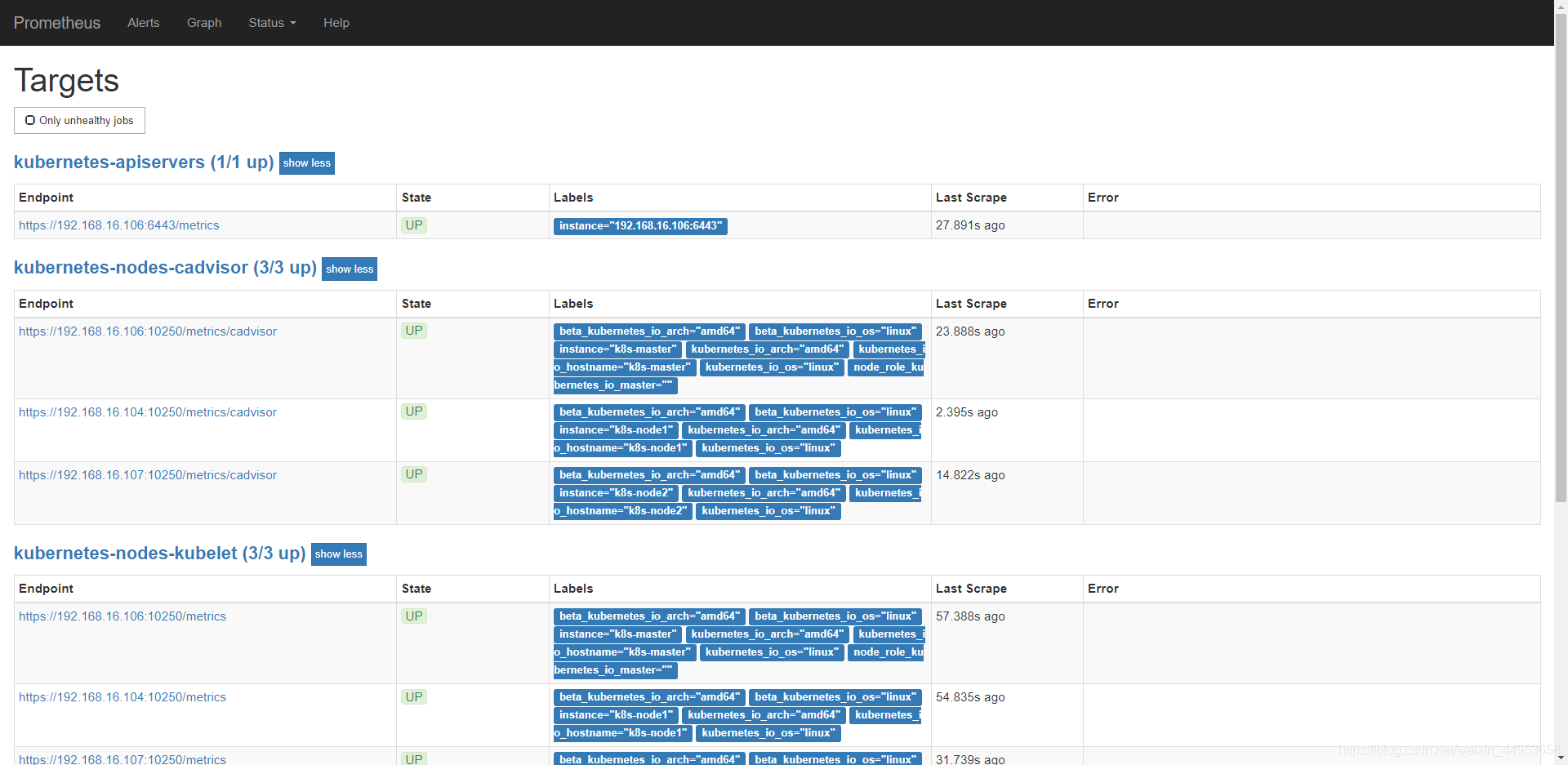1568x765 pixels.
Task: Expand the Status dropdown menu
Action: click(272, 23)
